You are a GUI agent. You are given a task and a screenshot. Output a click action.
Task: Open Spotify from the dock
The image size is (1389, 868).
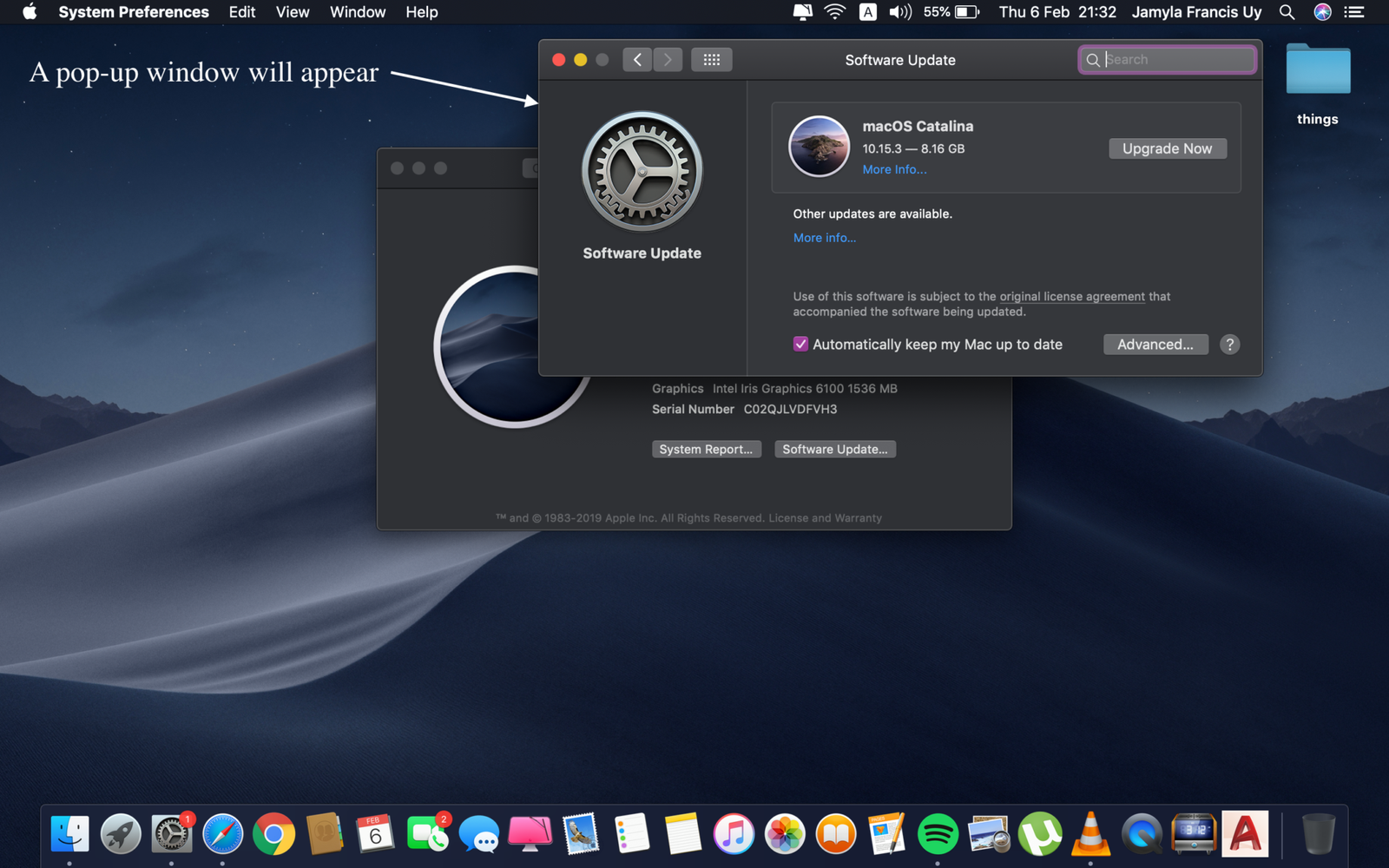click(938, 835)
